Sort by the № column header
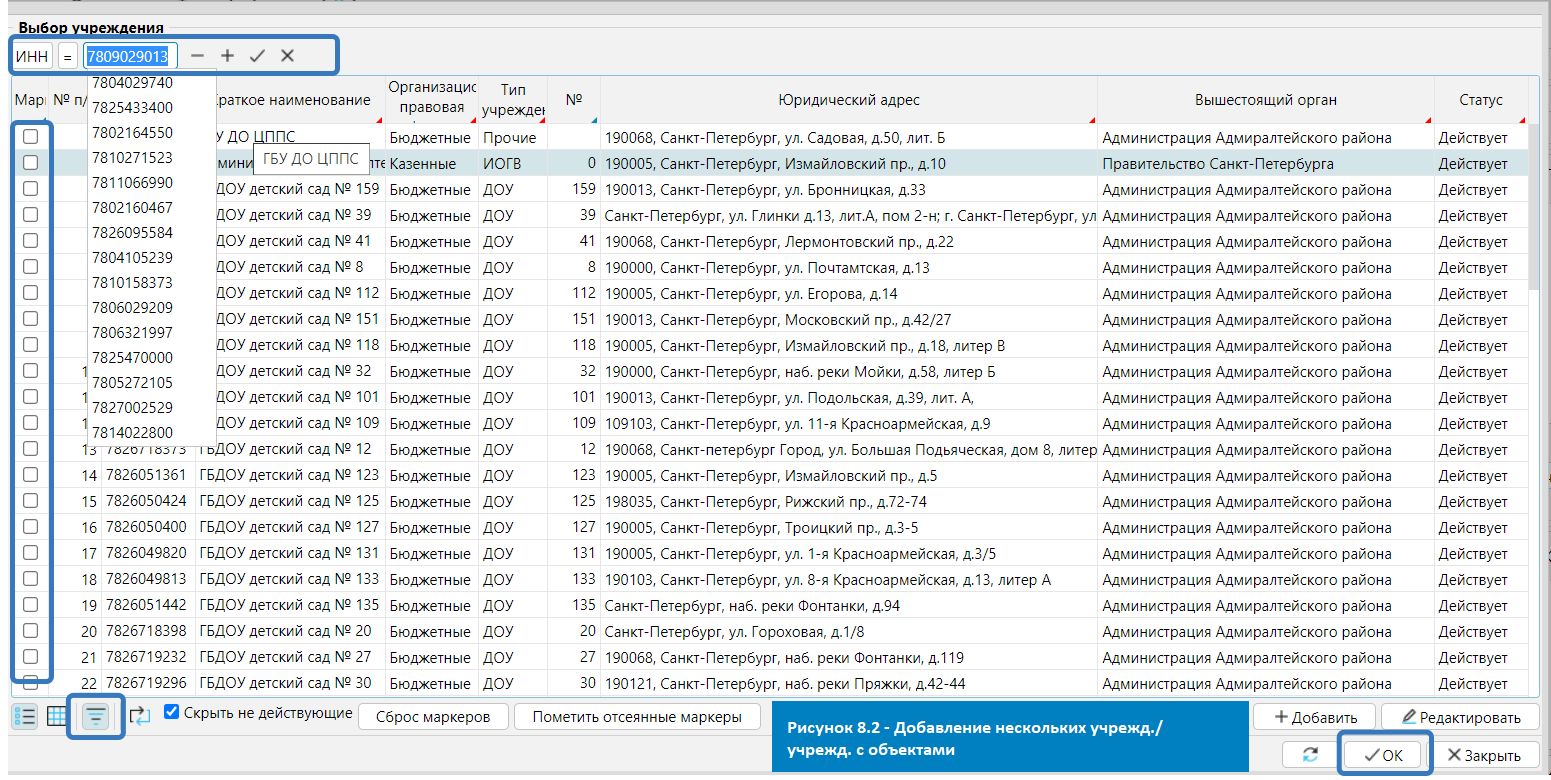The image size is (1551, 780). point(573,100)
